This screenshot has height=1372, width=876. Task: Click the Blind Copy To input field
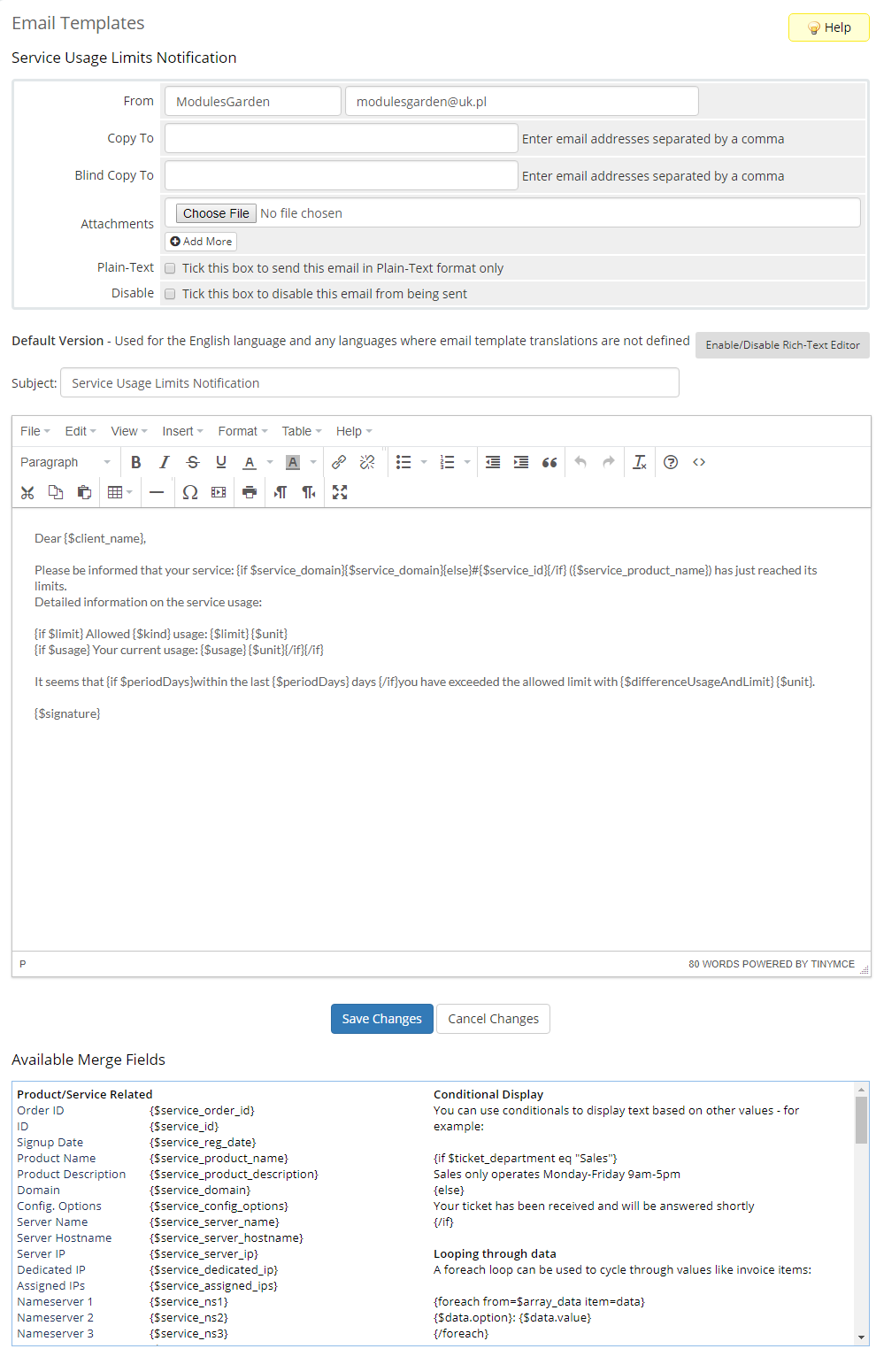[342, 175]
